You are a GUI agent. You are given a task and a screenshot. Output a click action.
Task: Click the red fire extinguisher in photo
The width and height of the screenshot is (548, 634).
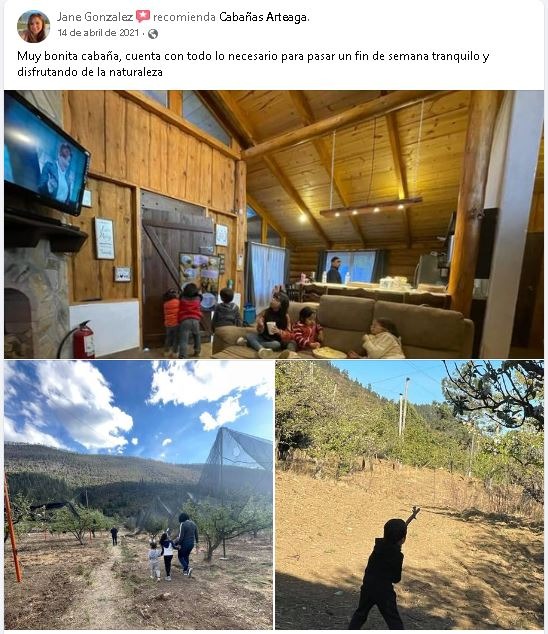tap(83, 340)
